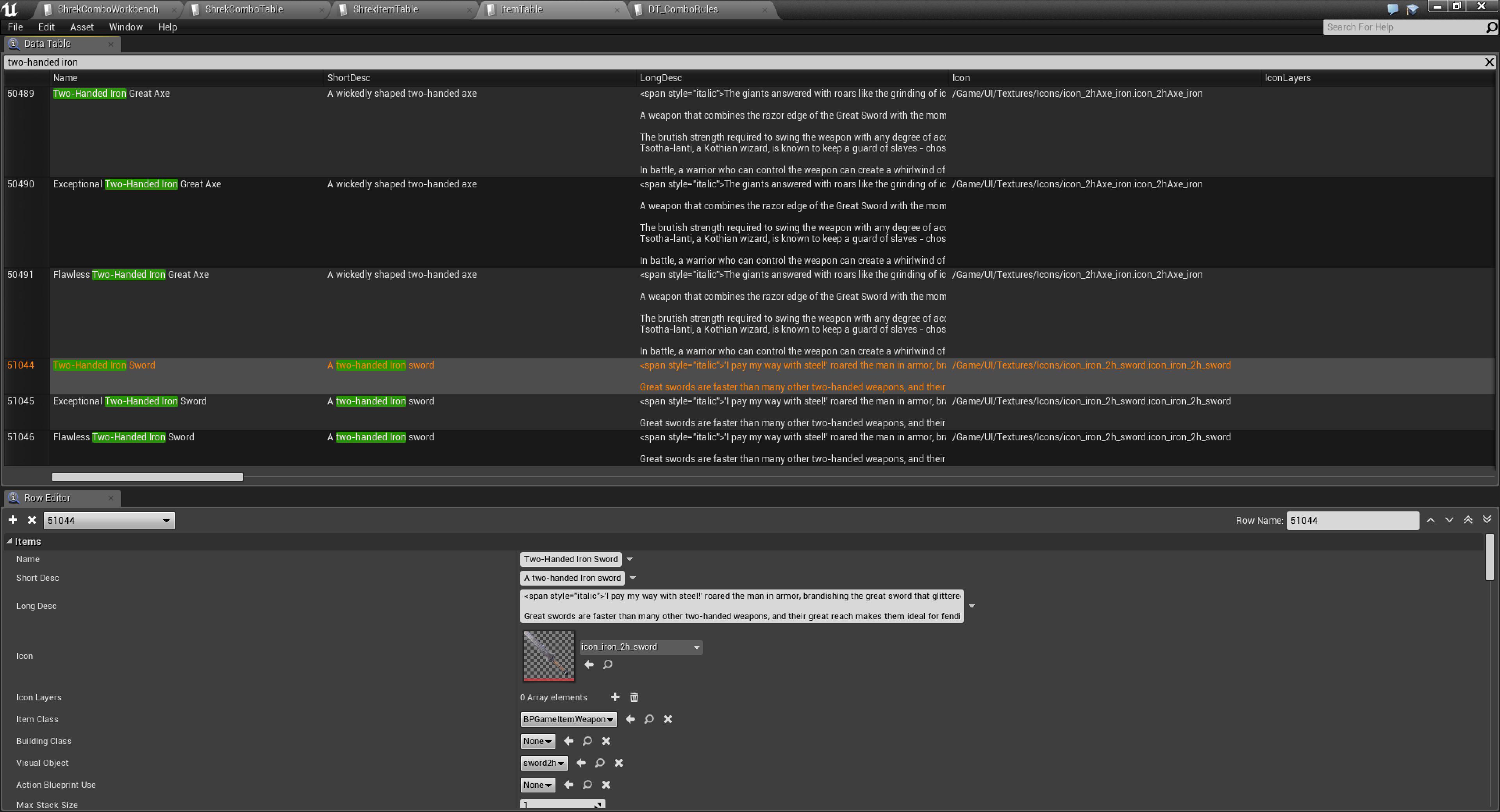
Task: Use selected asset for Icon field
Action: [589, 664]
